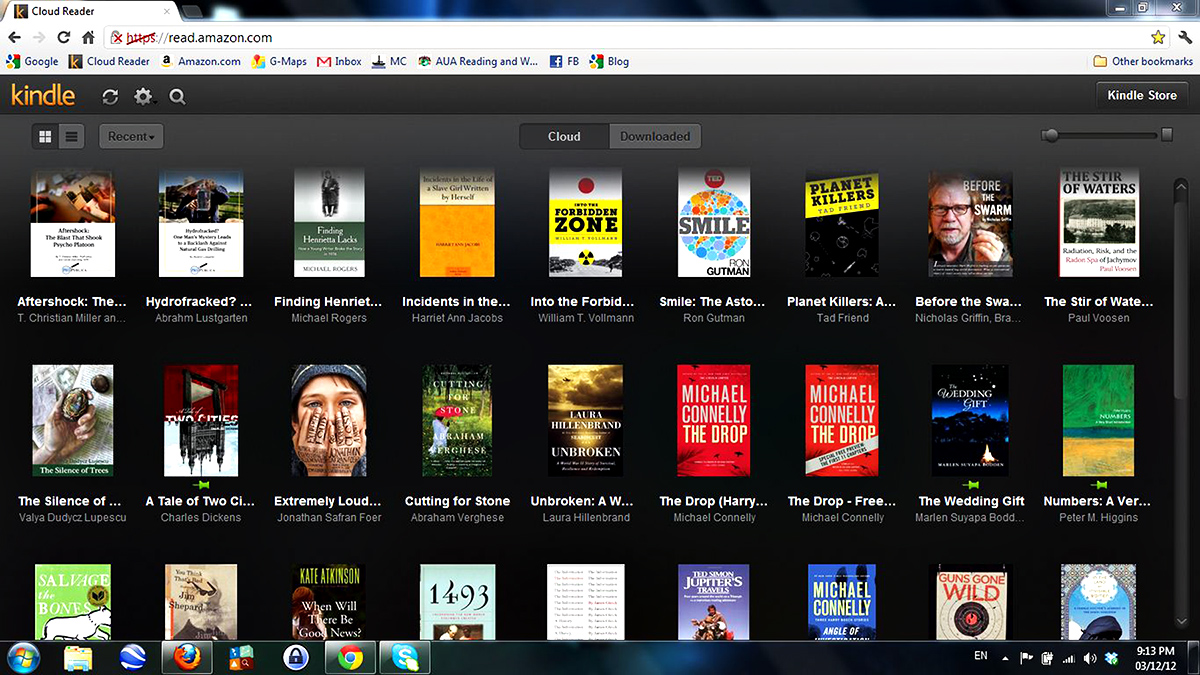Open Cutting for Stone cover
The width and height of the screenshot is (1200, 675).
(x=457, y=420)
